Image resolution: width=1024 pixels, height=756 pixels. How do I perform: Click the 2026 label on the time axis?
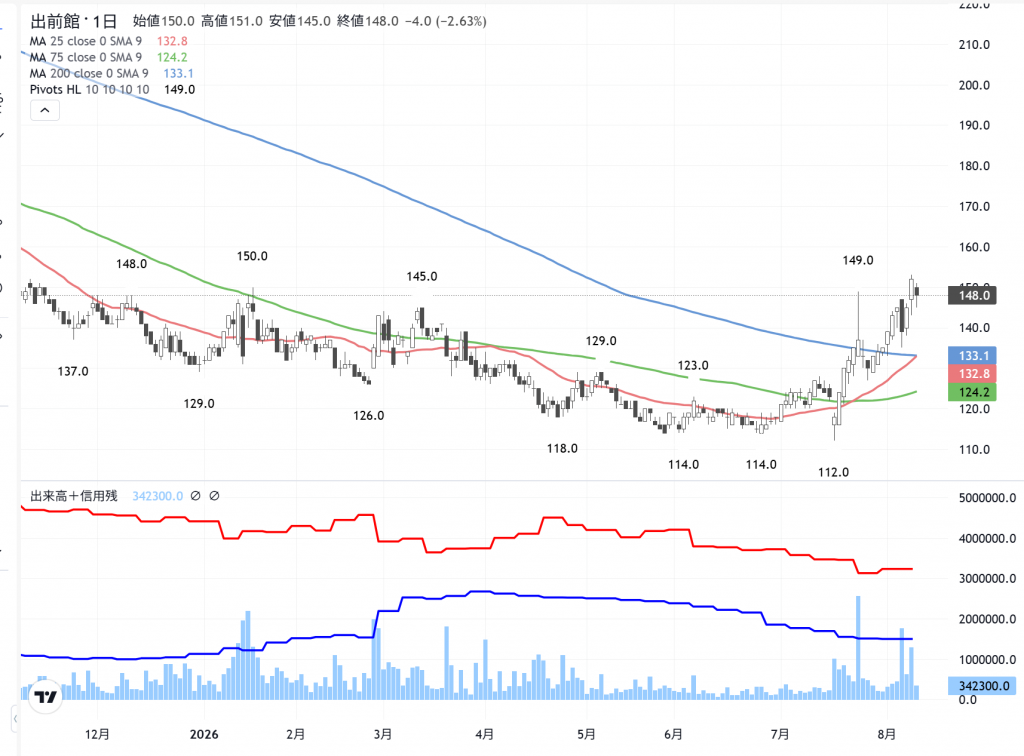tap(204, 734)
